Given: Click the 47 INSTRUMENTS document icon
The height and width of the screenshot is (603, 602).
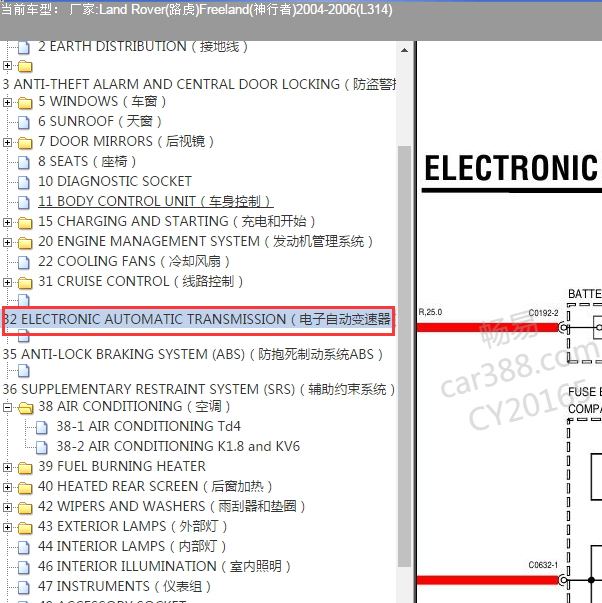Looking at the screenshot, I should pos(24,587).
